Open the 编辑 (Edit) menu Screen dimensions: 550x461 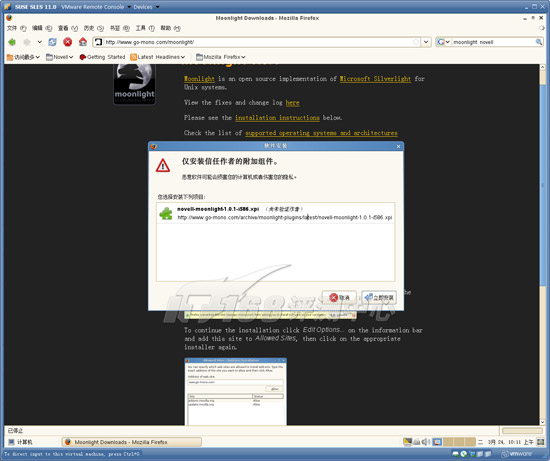pos(42,28)
